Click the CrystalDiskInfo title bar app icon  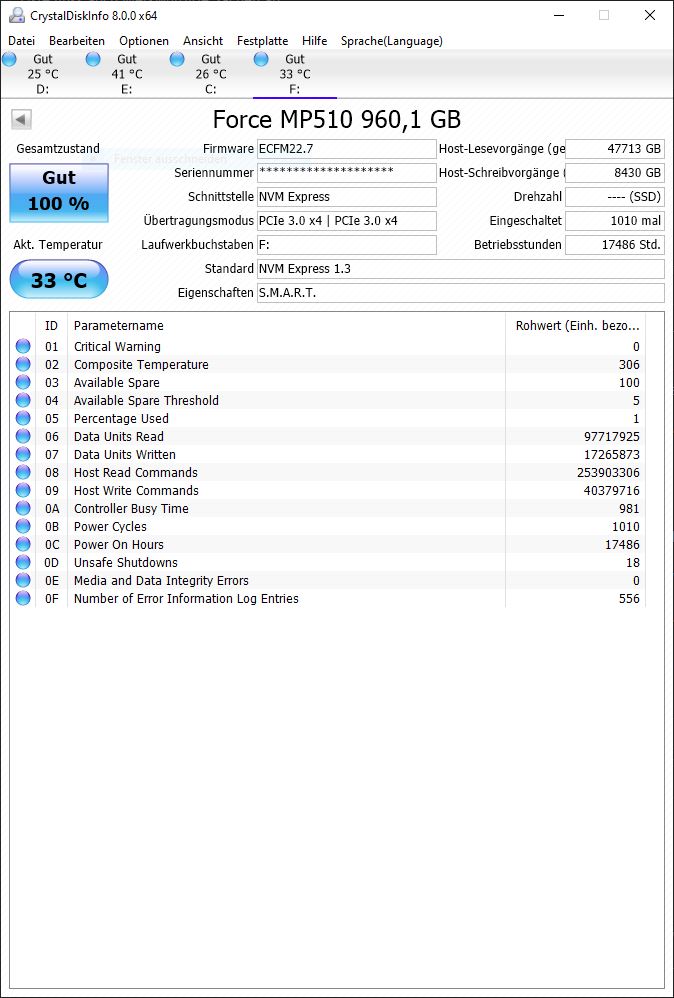click(16, 15)
